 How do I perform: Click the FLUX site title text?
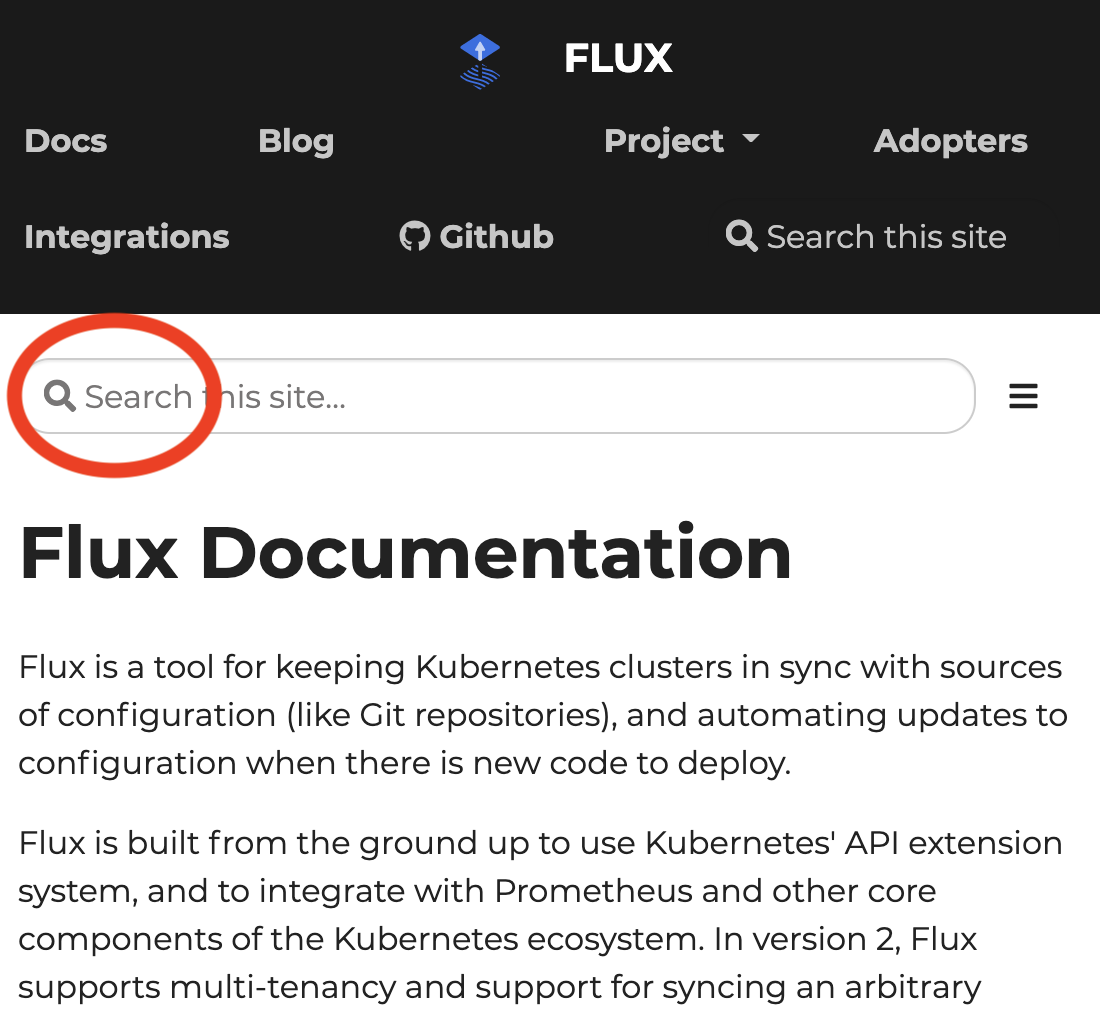tap(618, 58)
